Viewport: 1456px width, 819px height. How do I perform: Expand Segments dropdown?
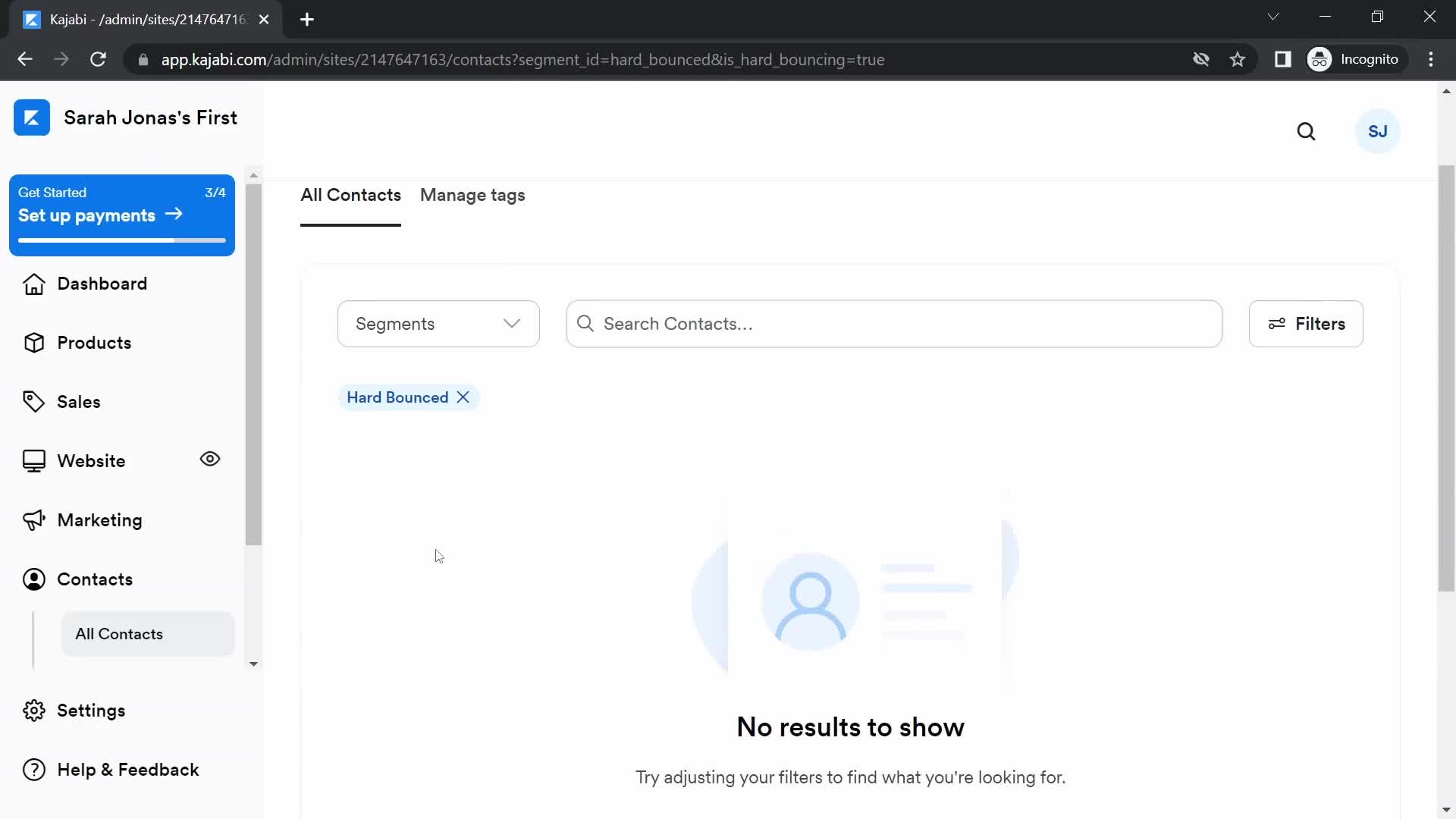pos(438,324)
